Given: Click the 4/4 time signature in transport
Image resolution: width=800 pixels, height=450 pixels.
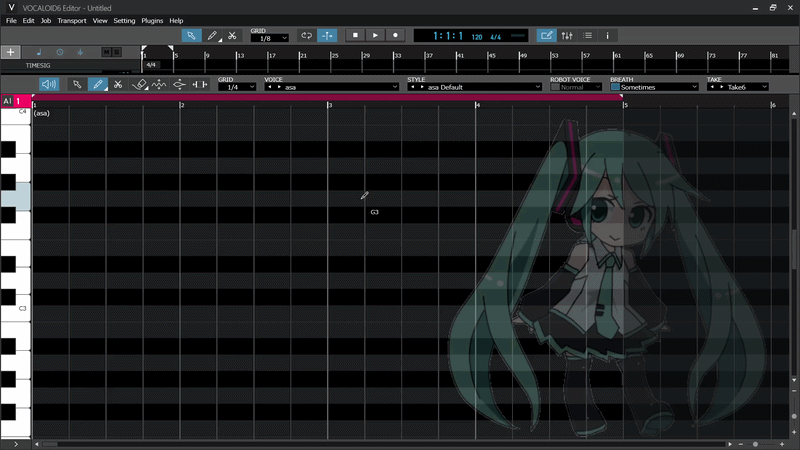Looking at the screenshot, I should click(495, 37).
